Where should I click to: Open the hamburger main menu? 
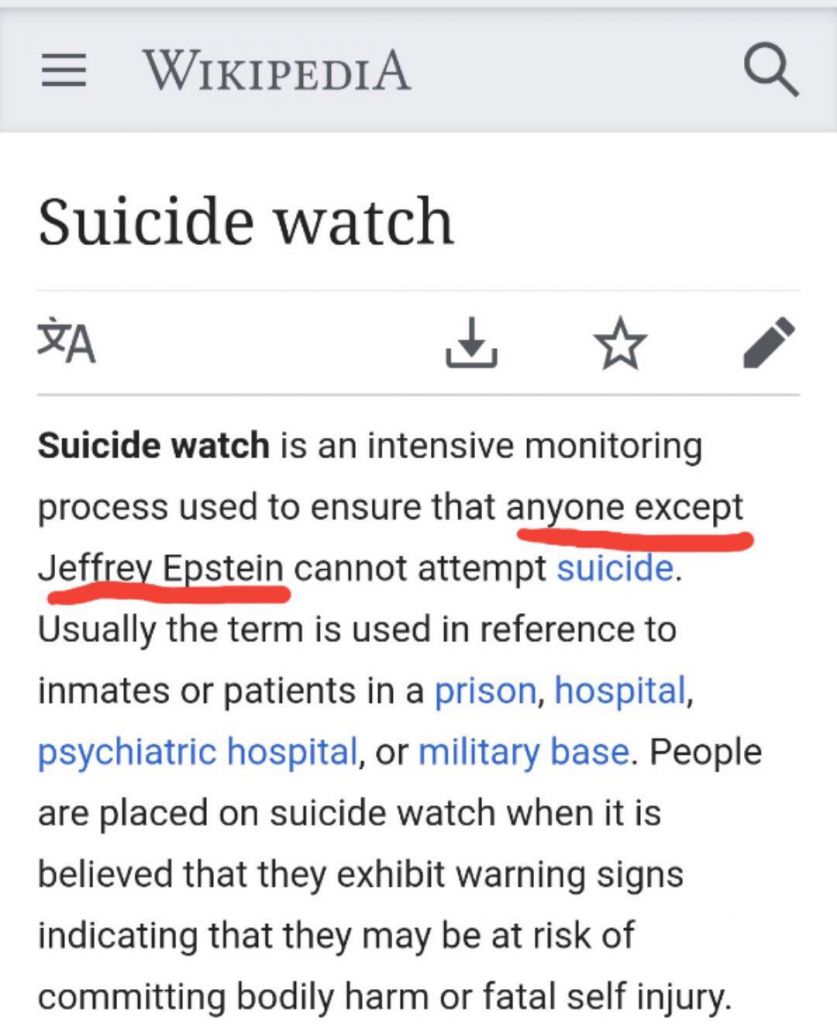[x=63, y=71]
